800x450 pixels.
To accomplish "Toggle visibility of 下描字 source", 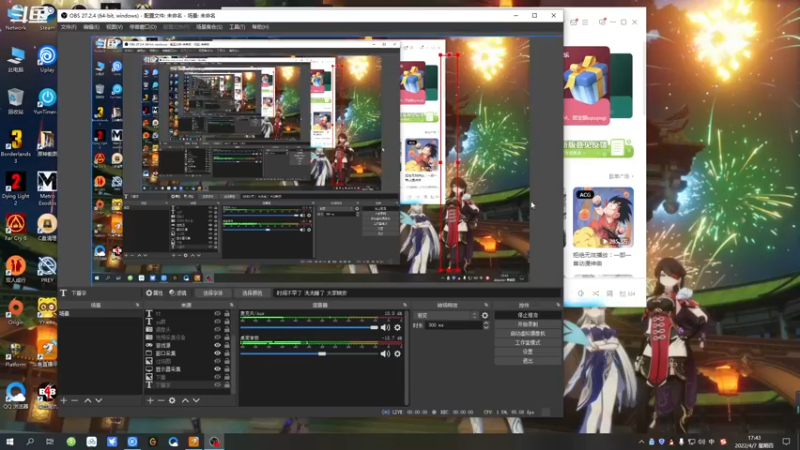I will (x=217, y=385).
